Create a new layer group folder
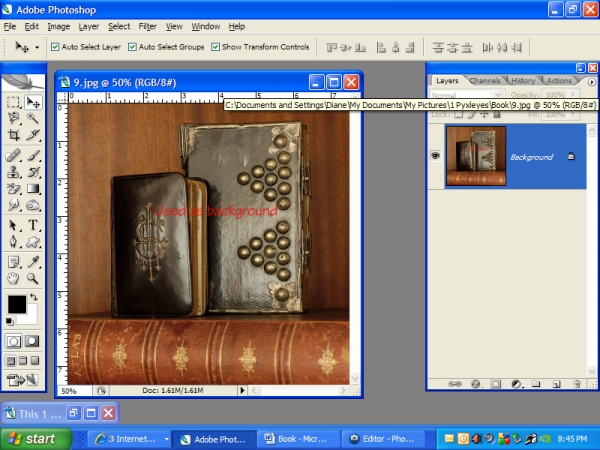Viewport: 600px width, 450px height. point(536,383)
